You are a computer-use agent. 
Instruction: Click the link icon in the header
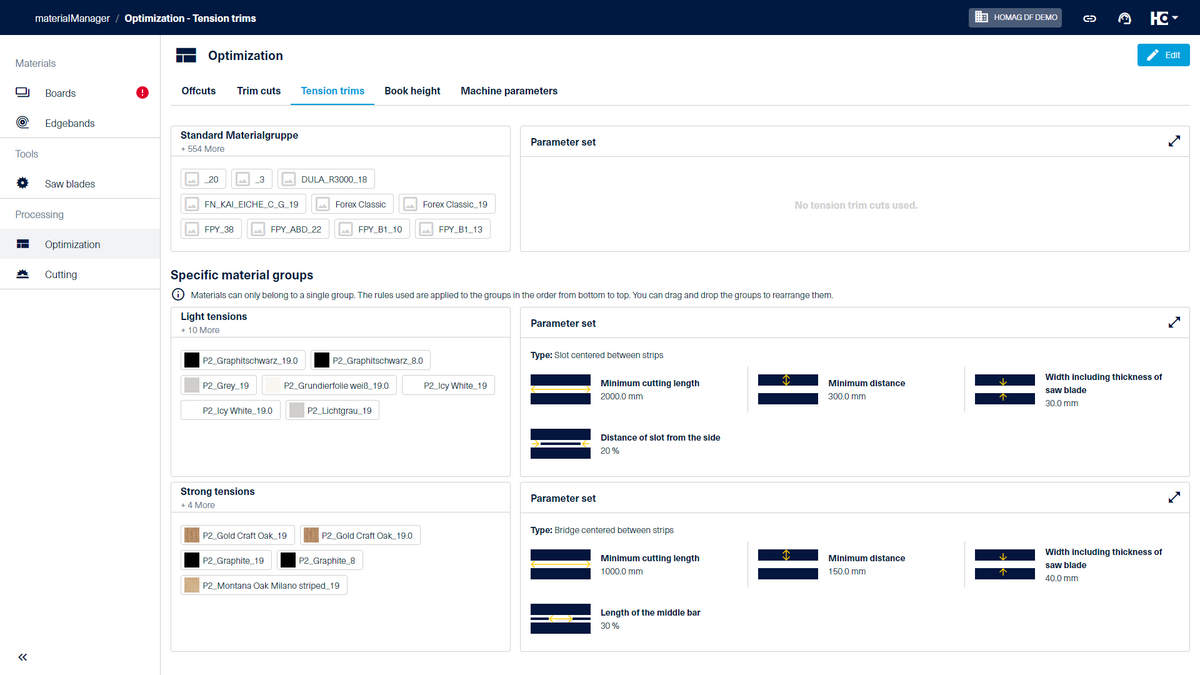pos(1091,18)
